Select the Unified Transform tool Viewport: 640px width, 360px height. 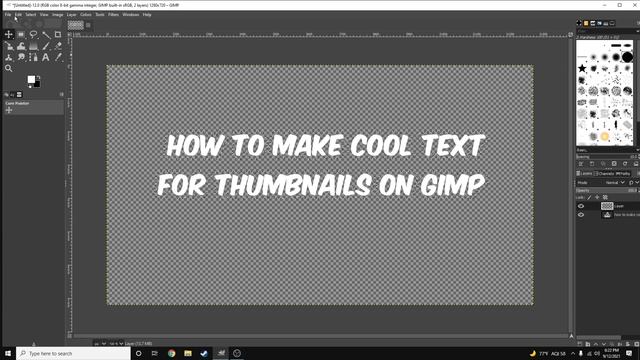(9, 46)
